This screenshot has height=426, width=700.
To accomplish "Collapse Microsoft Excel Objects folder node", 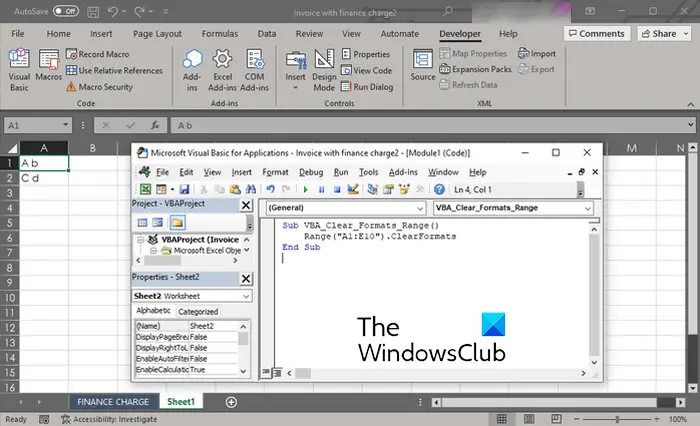I will [153, 251].
